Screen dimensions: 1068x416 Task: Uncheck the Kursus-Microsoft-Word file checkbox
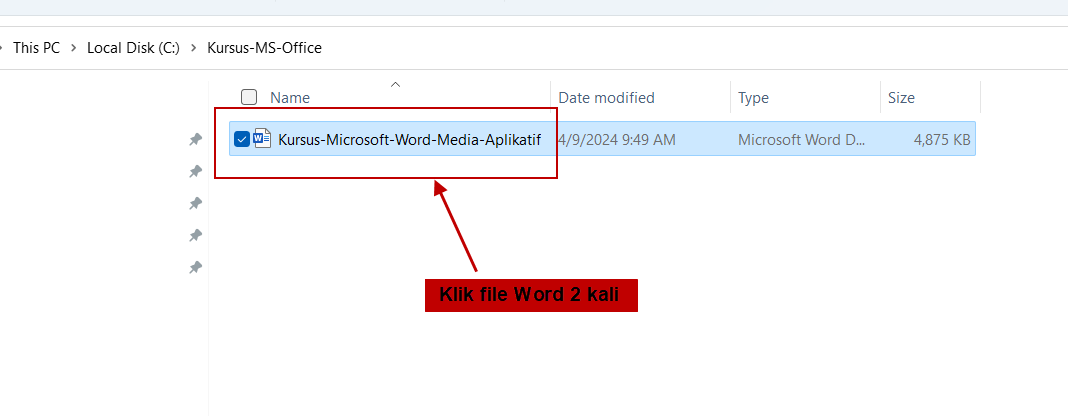[x=241, y=140]
